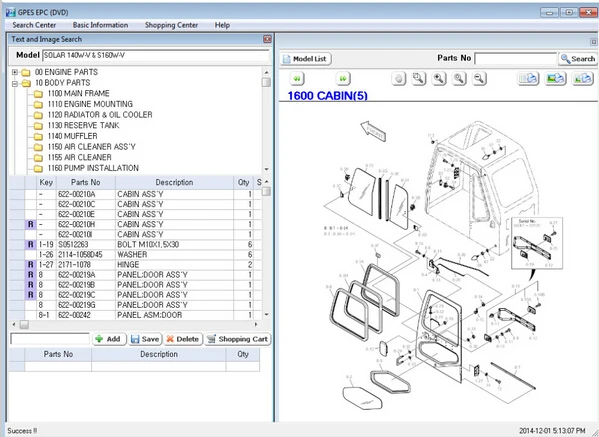Click the zoom in magnifier
Viewport: 599px width, 437px height.
pyautogui.click(x=439, y=79)
